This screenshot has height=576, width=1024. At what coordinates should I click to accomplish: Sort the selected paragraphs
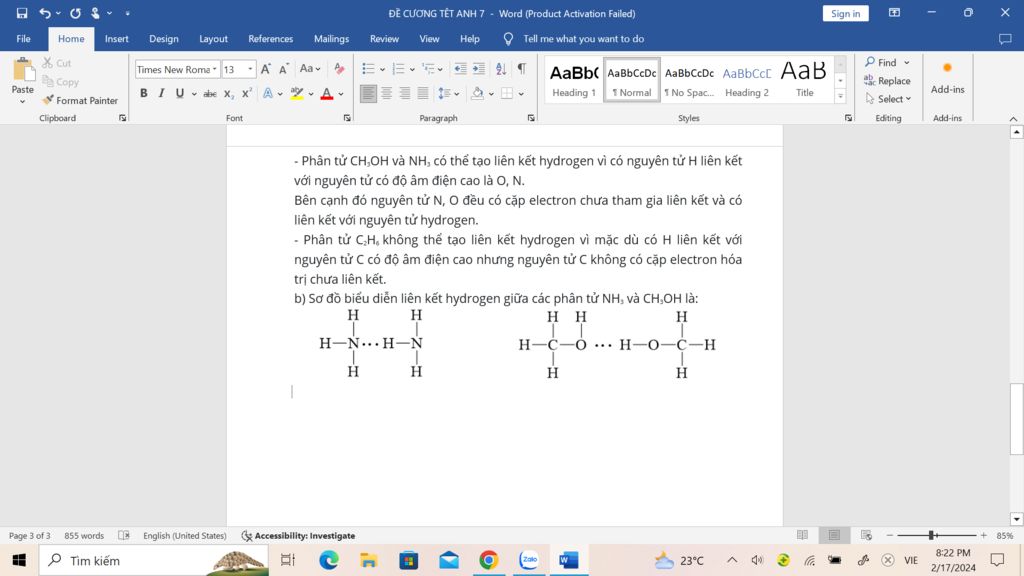501,69
